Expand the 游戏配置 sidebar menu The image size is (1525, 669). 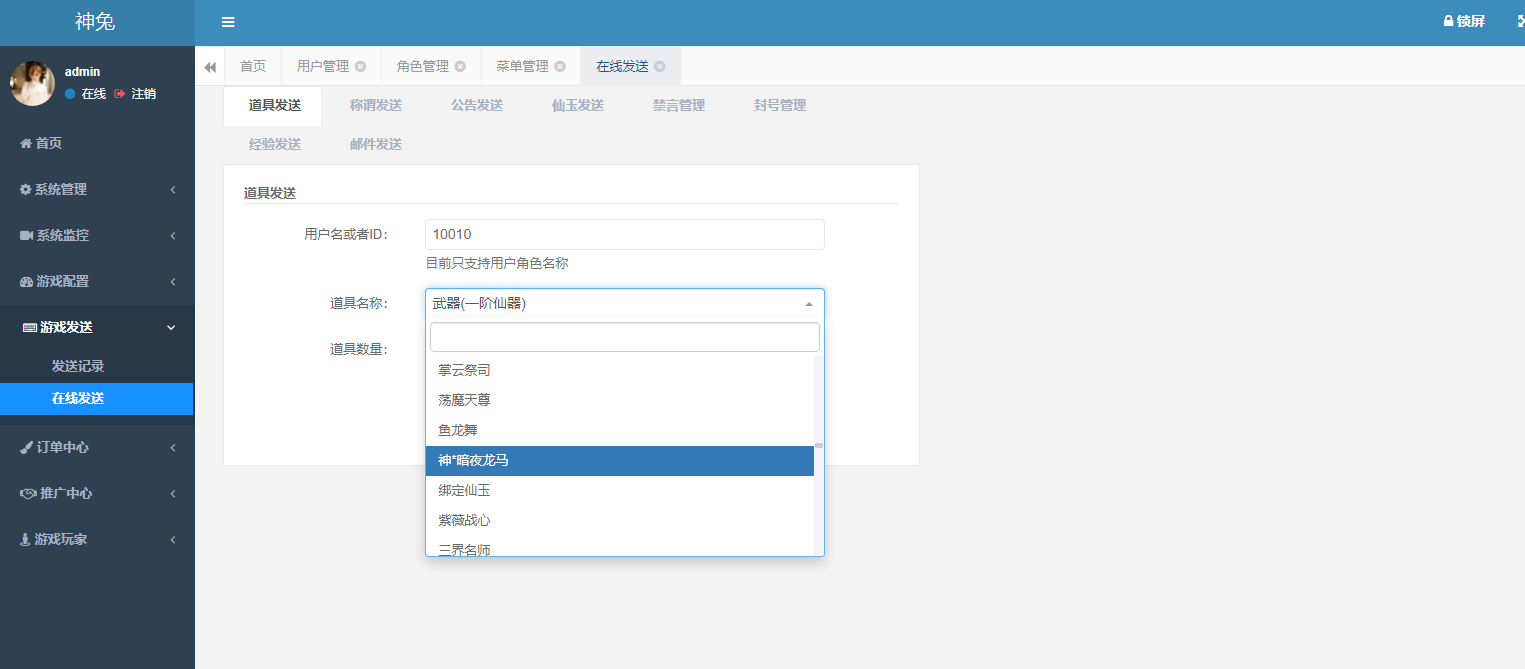(97, 281)
